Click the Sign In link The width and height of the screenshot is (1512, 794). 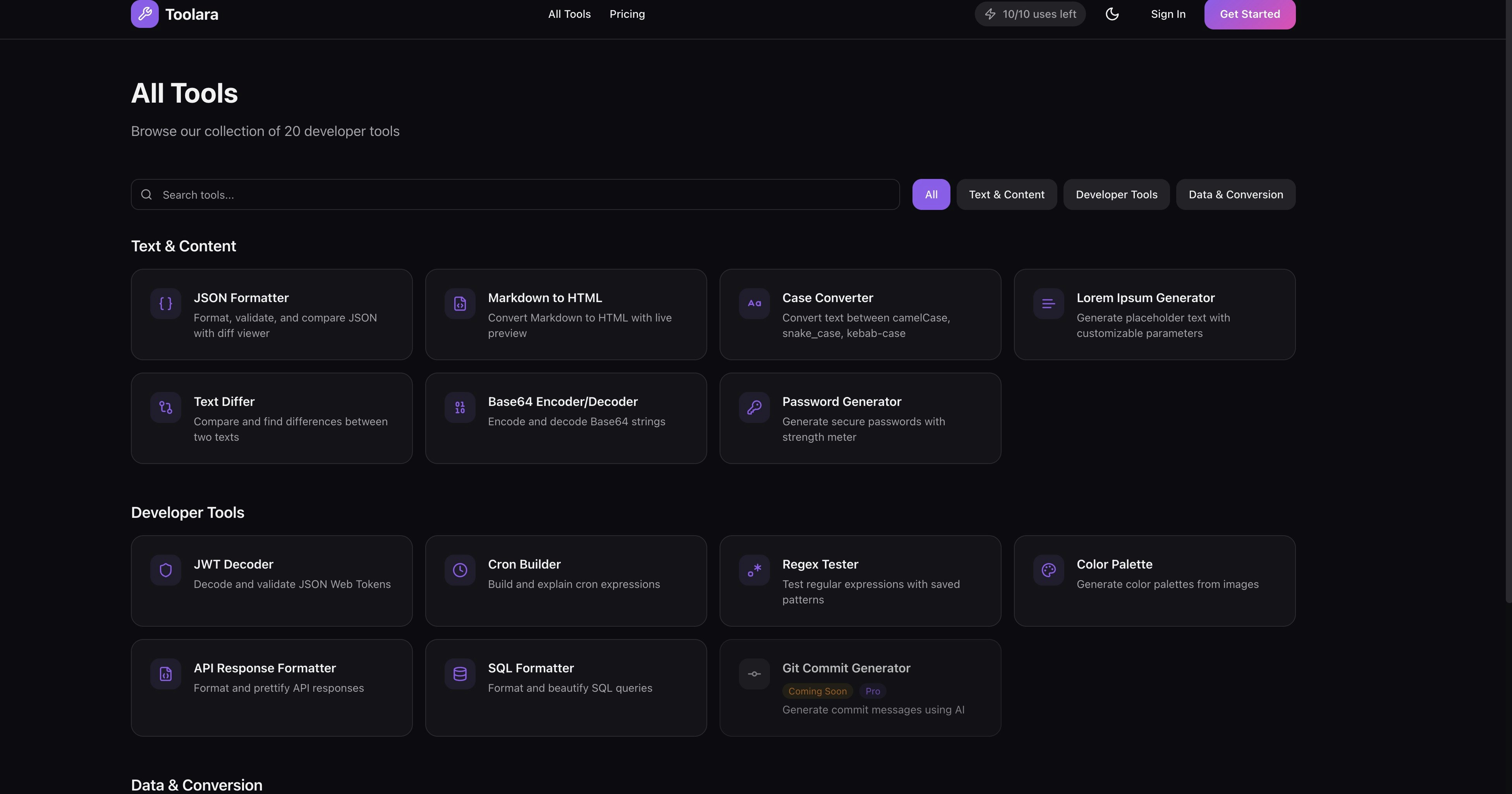tap(1167, 14)
